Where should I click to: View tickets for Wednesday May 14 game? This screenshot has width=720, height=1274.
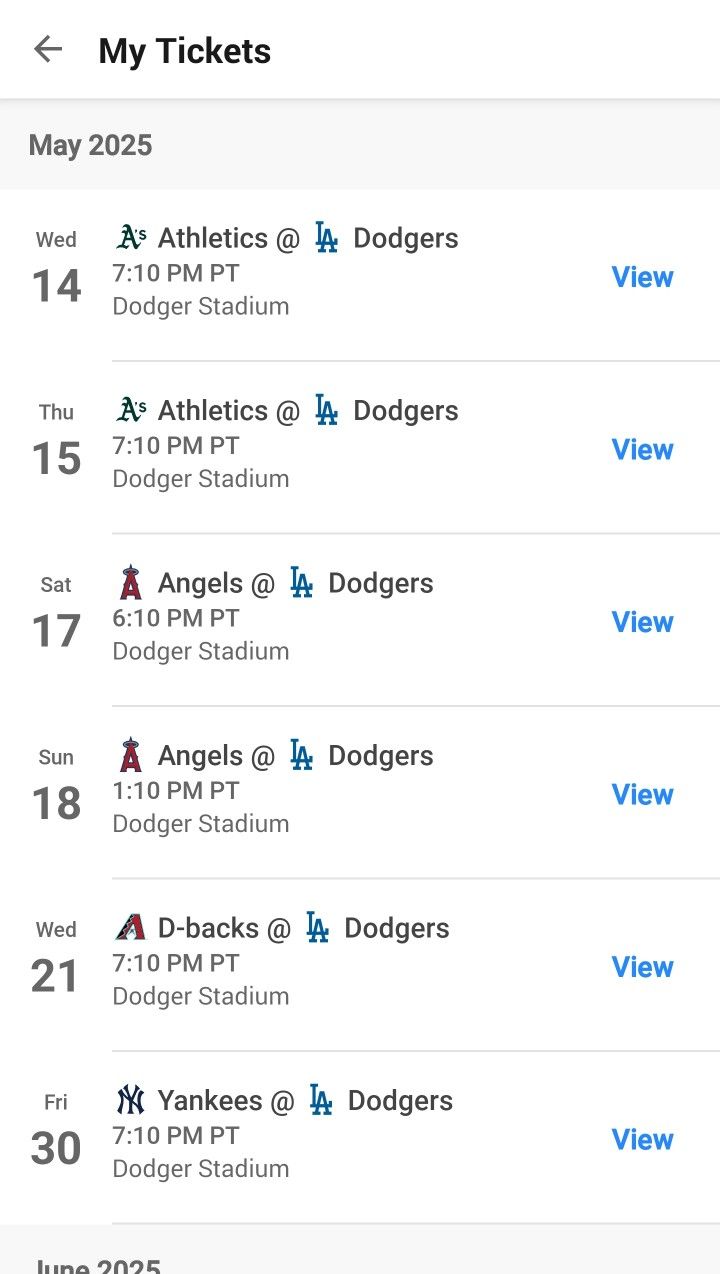[x=642, y=277]
